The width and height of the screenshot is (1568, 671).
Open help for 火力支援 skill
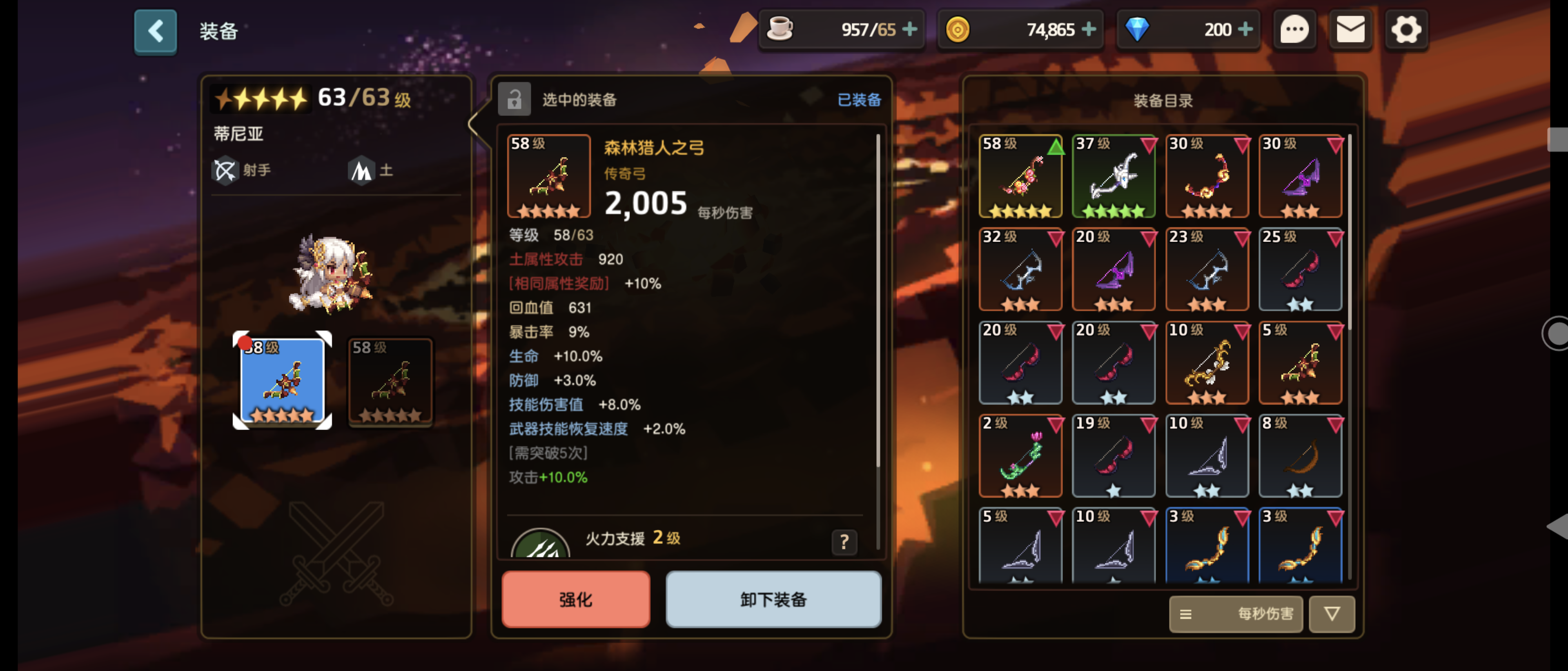tap(844, 542)
